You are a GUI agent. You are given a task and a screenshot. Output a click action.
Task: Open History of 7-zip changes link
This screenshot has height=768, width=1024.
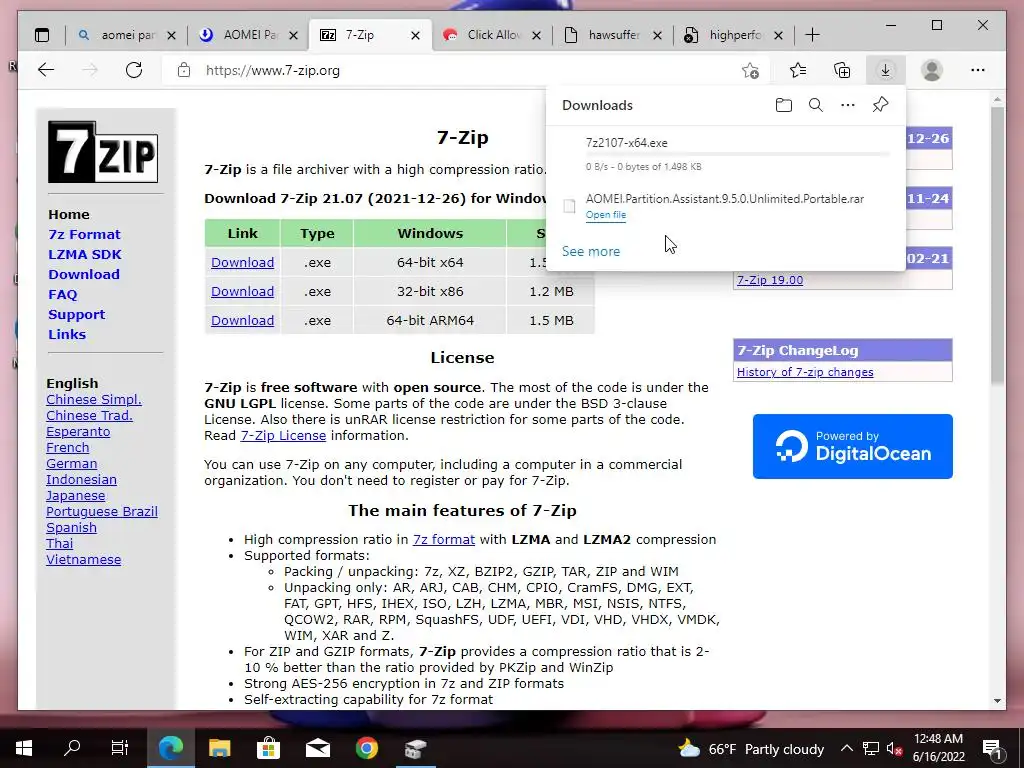pos(805,372)
